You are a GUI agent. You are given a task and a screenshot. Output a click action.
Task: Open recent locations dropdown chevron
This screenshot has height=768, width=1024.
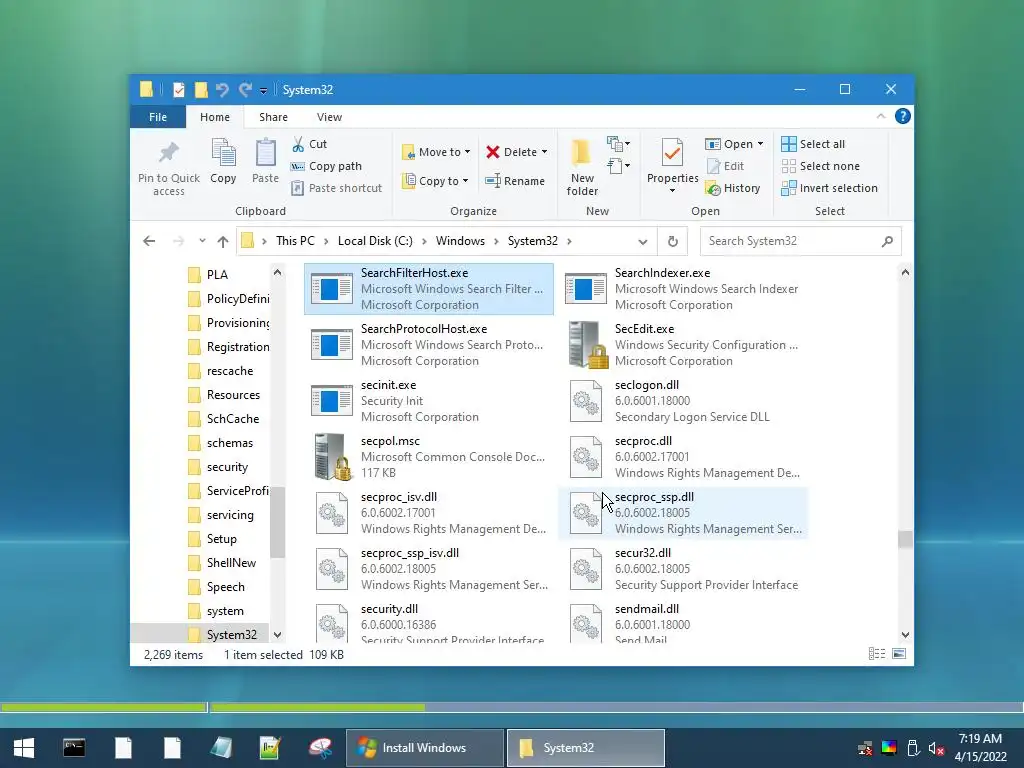pyautogui.click(x=202, y=241)
